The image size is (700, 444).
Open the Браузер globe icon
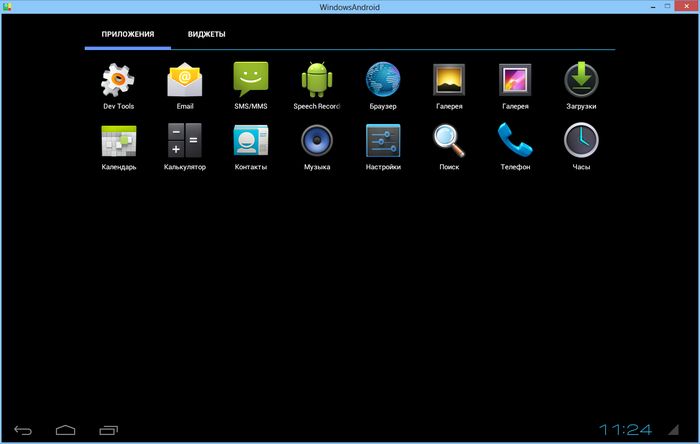383,80
